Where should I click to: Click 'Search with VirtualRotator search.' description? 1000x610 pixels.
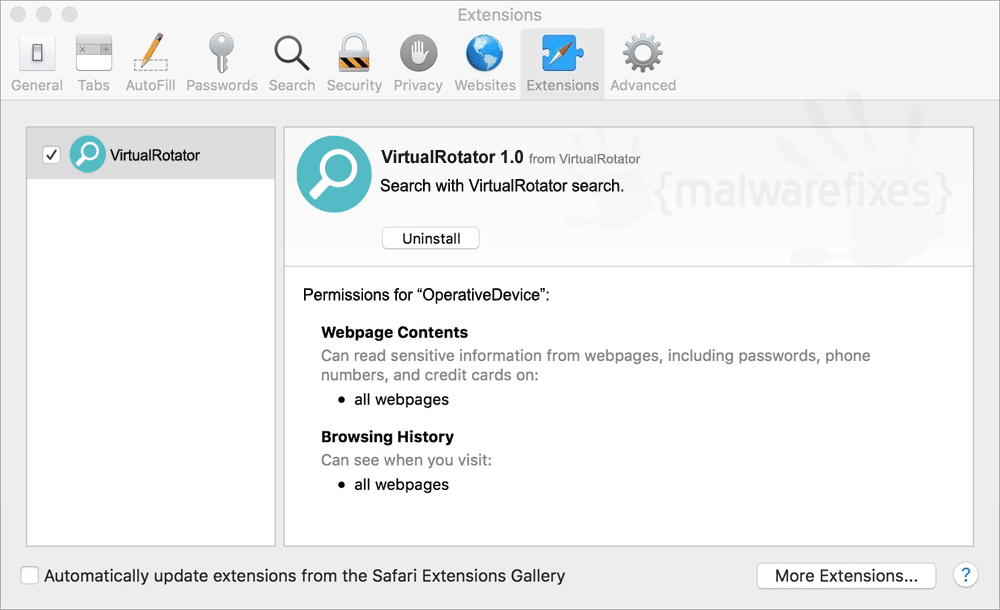click(x=502, y=186)
